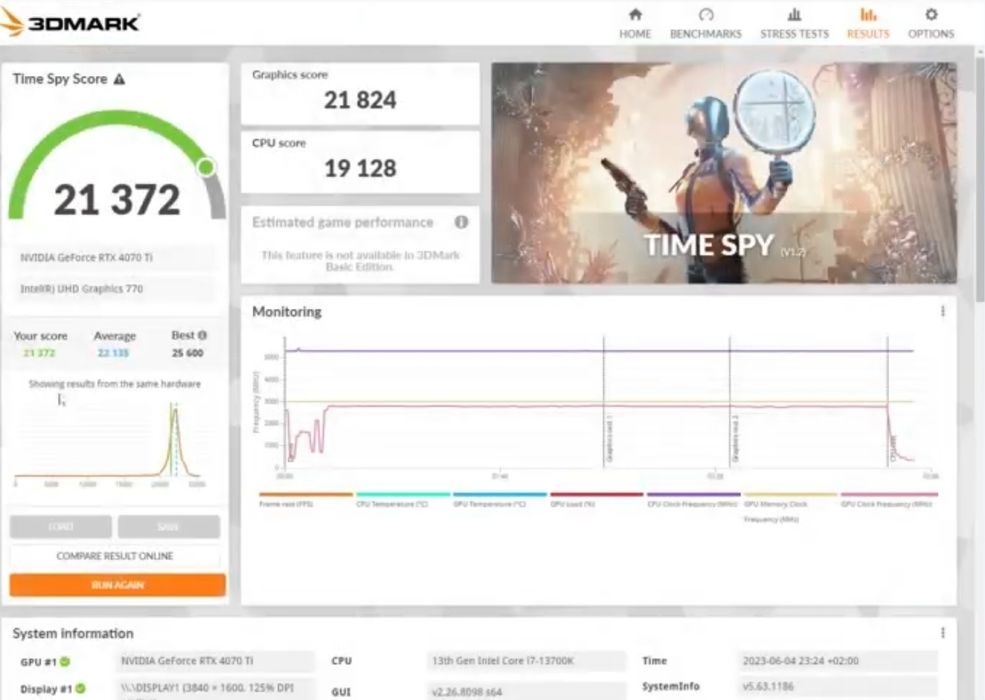Click 'Showing results from the same hardware' text
This screenshot has height=700, width=985.
pos(115,384)
